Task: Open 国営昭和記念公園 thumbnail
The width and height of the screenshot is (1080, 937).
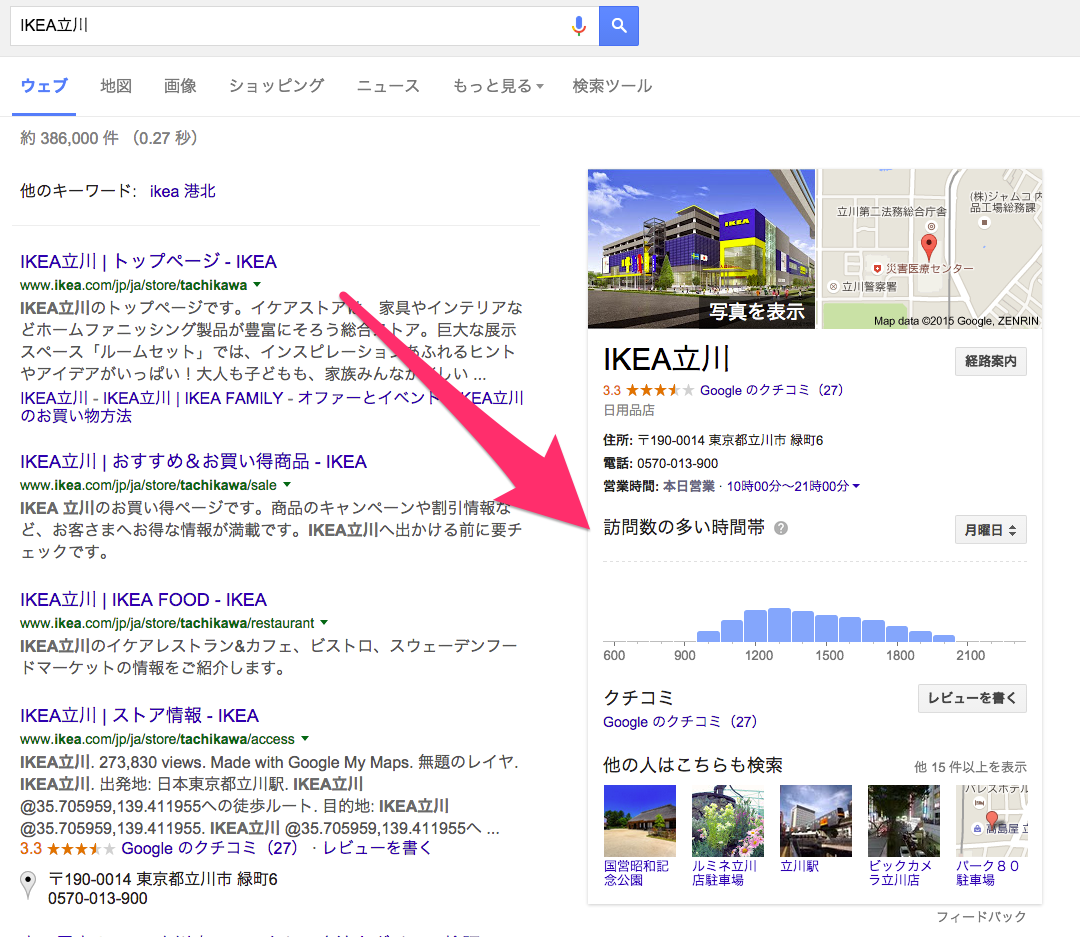Action: click(640, 821)
